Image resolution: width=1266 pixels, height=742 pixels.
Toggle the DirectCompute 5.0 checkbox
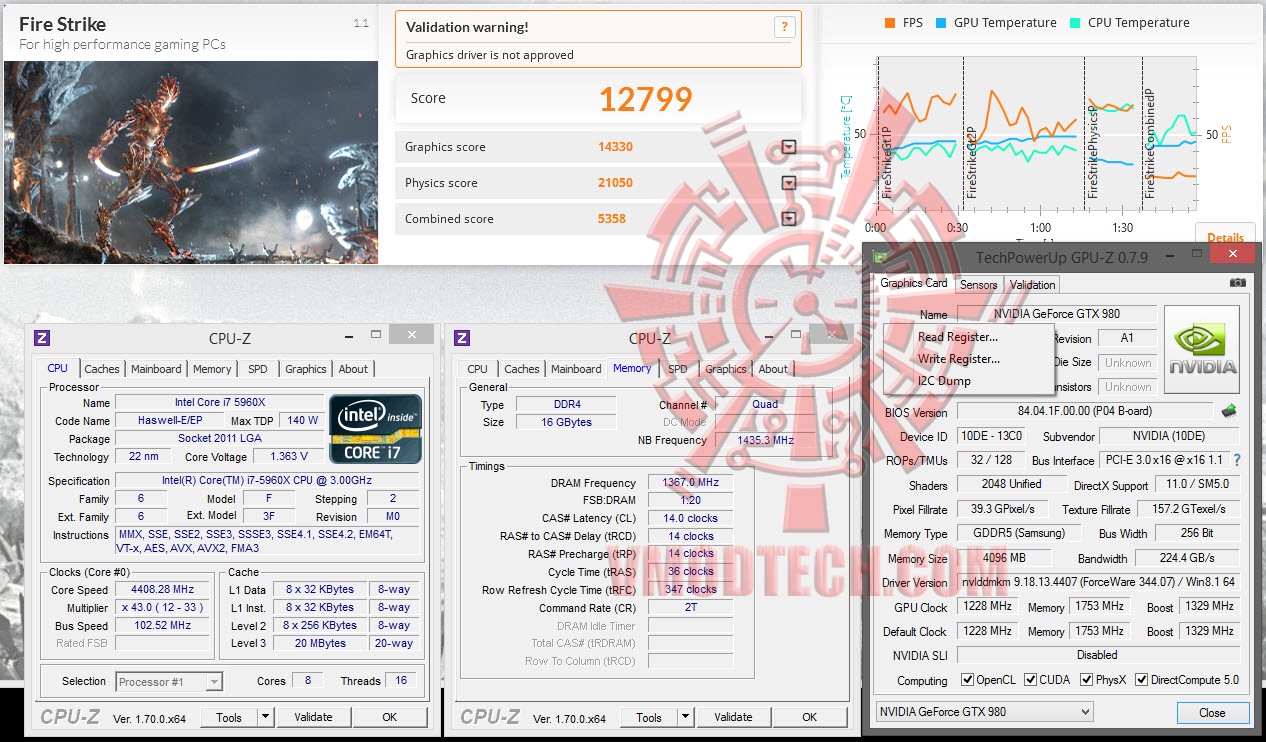pos(1142,680)
